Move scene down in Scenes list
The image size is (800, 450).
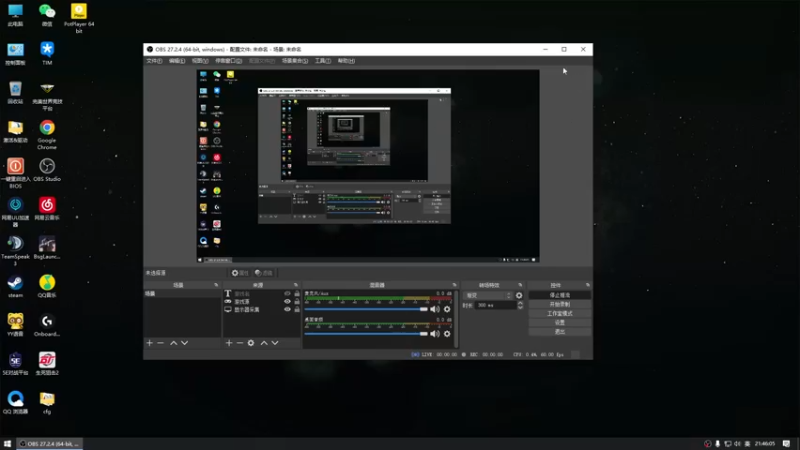(x=185, y=343)
